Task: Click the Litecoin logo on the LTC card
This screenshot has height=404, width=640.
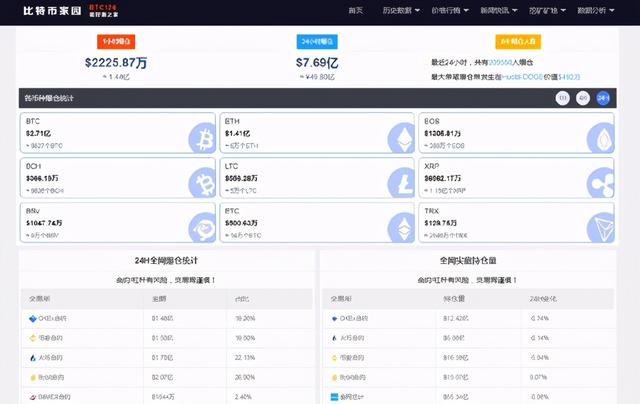Action: (401, 183)
